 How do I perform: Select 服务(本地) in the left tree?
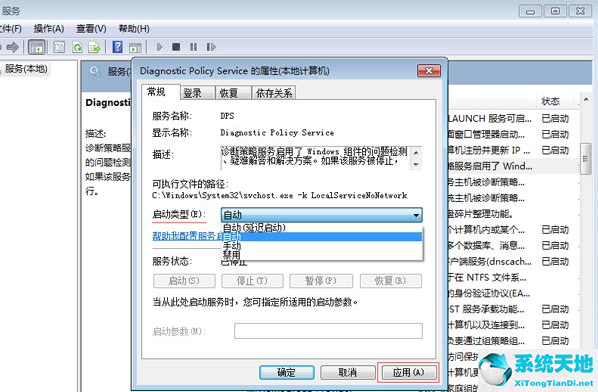click(x=26, y=69)
